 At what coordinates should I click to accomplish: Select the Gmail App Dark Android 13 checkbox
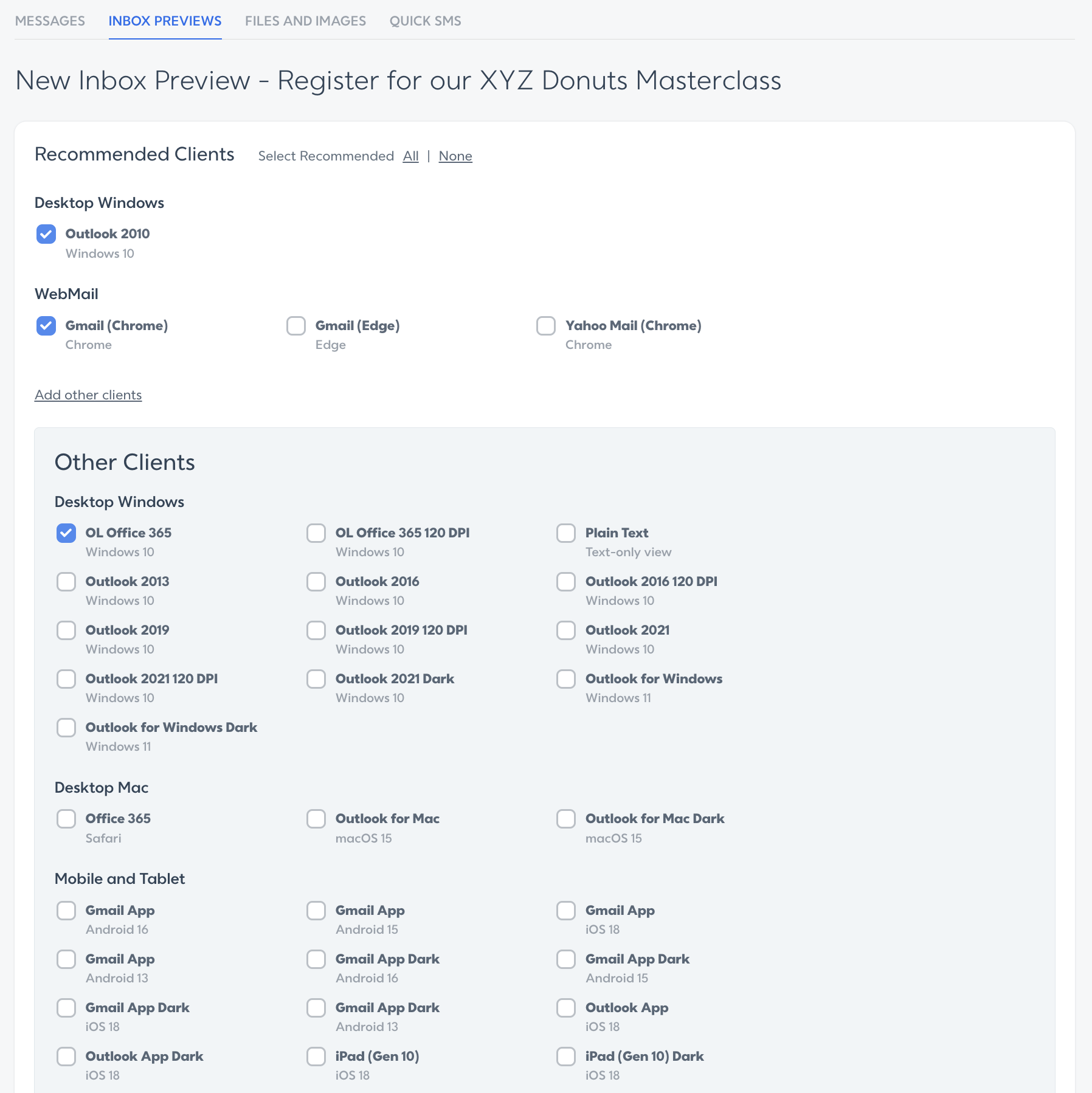[316, 1008]
